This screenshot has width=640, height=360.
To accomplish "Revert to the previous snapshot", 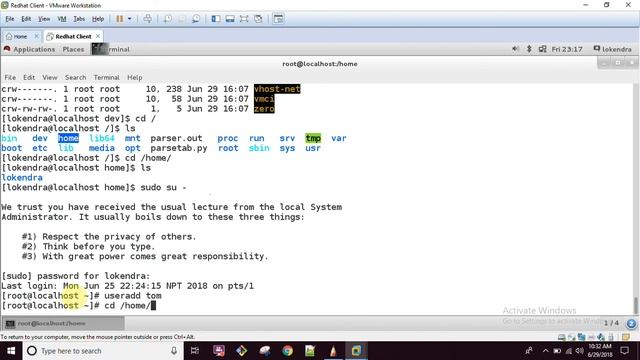I will pyautogui.click(x=182, y=19).
